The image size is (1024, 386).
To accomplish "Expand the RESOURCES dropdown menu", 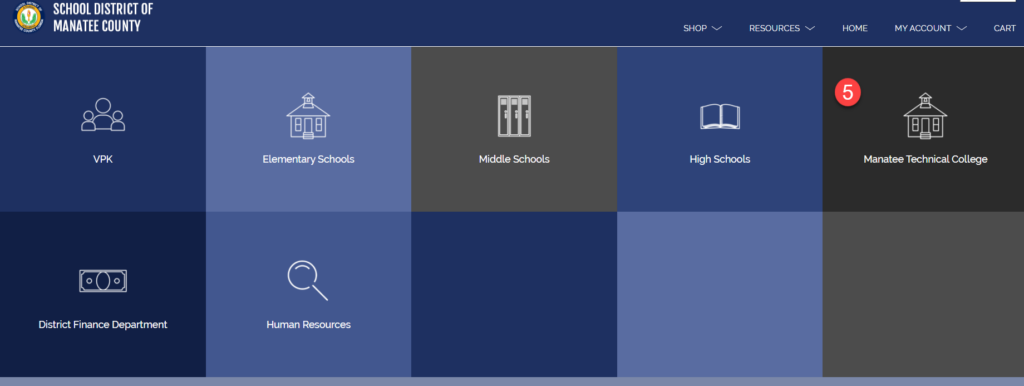I will pyautogui.click(x=782, y=29).
